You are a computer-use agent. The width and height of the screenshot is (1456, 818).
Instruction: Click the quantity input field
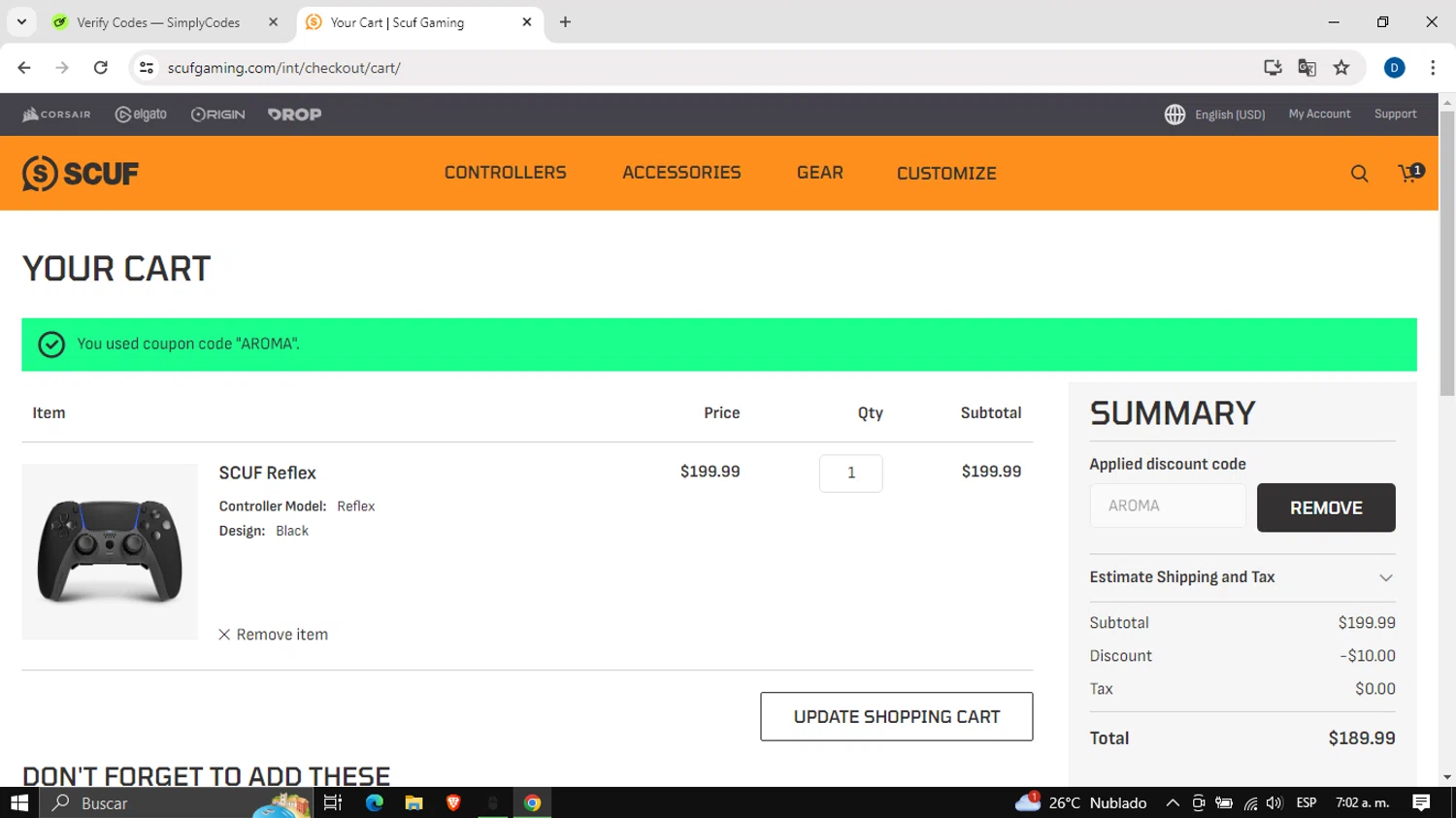click(x=851, y=473)
